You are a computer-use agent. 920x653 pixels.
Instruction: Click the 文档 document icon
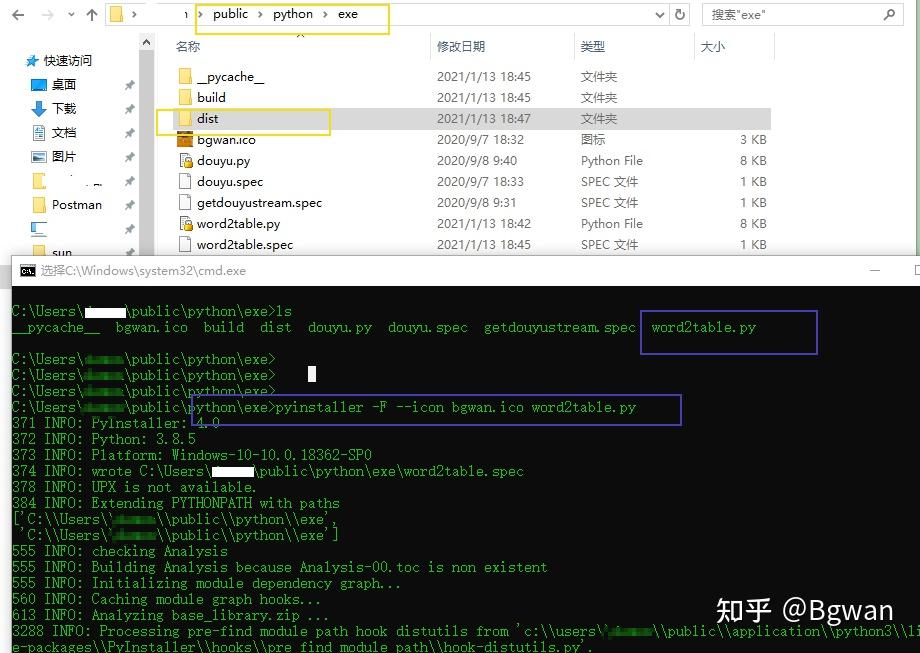pyautogui.click(x=39, y=133)
